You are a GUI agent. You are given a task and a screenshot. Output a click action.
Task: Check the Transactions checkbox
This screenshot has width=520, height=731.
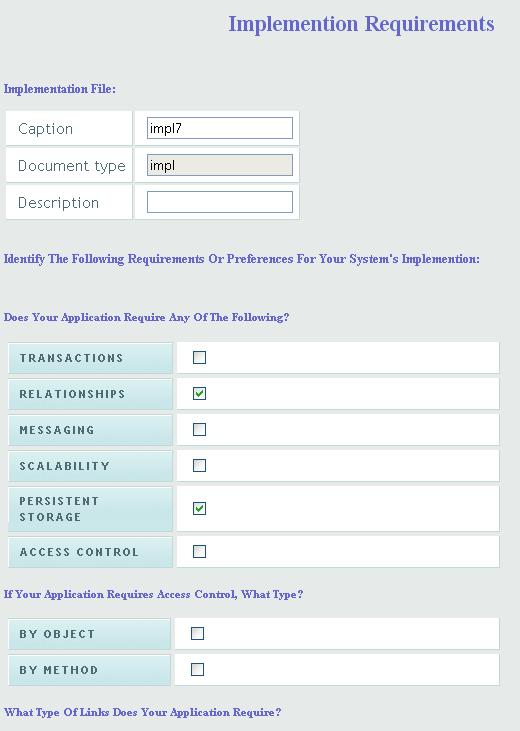pos(199,358)
